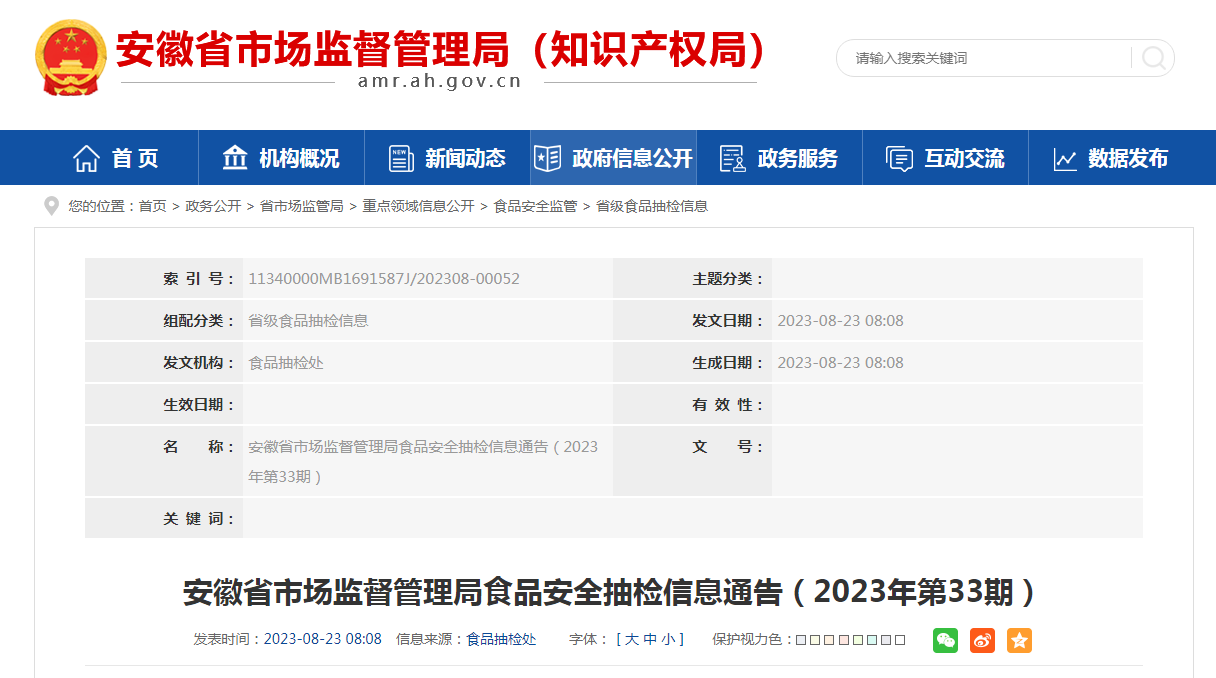Viewport: 1216px width, 678px height.
Task: Go to 政务公开 in breadcrumb
Action: tap(213, 206)
